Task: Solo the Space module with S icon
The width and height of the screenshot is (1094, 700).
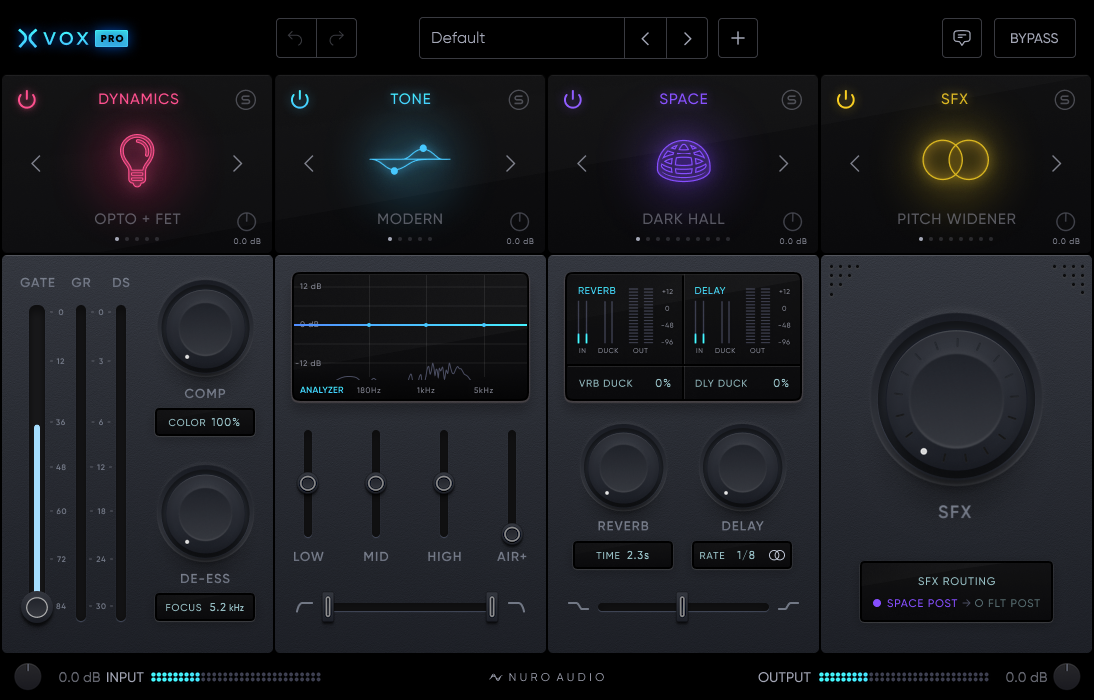Action: (792, 99)
